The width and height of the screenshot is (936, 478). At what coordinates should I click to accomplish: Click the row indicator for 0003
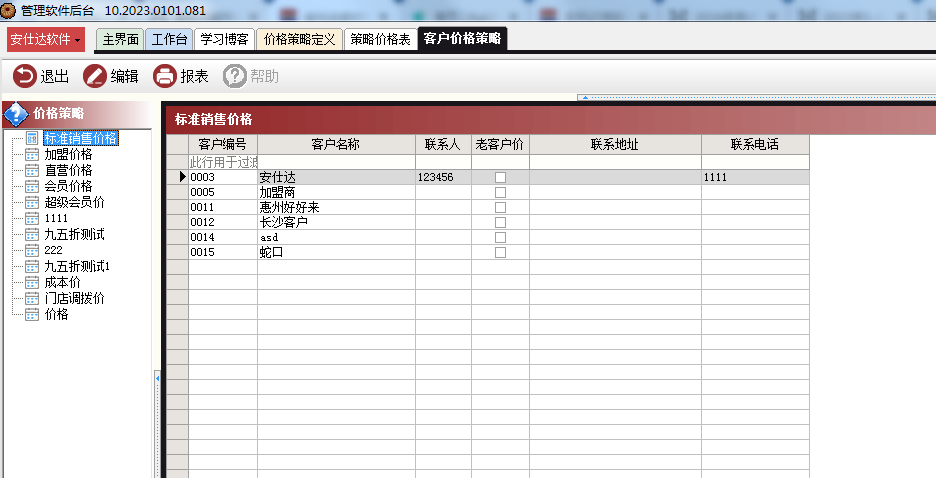click(x=177, y=177)
